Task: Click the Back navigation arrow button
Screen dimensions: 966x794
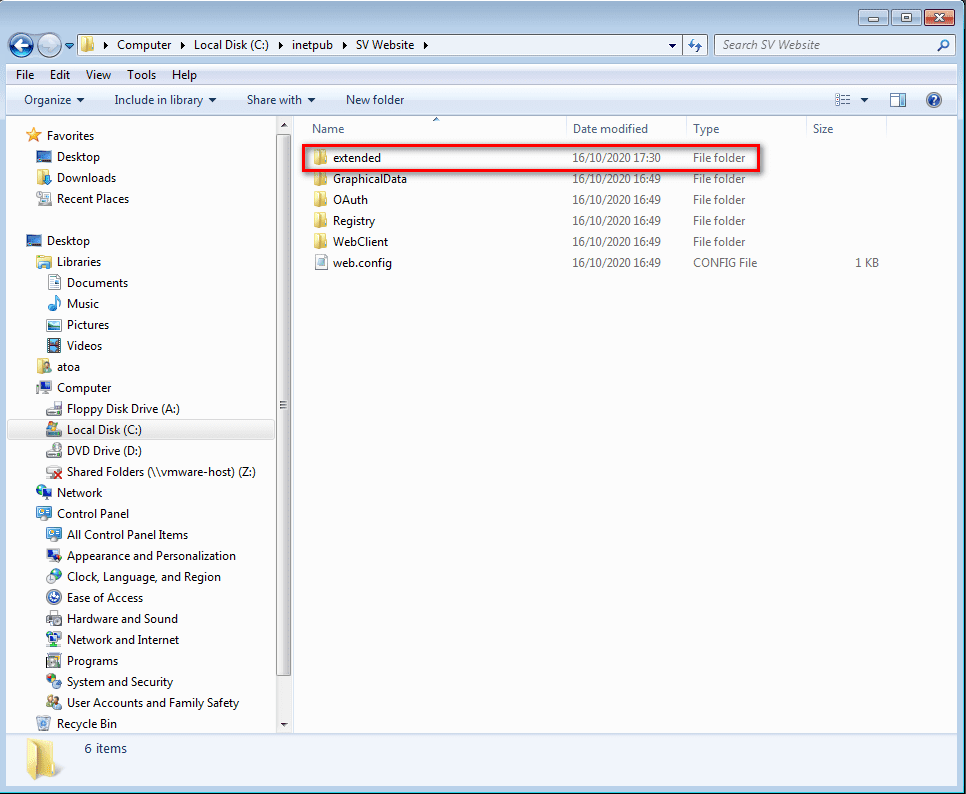Action: coord(22,45)
